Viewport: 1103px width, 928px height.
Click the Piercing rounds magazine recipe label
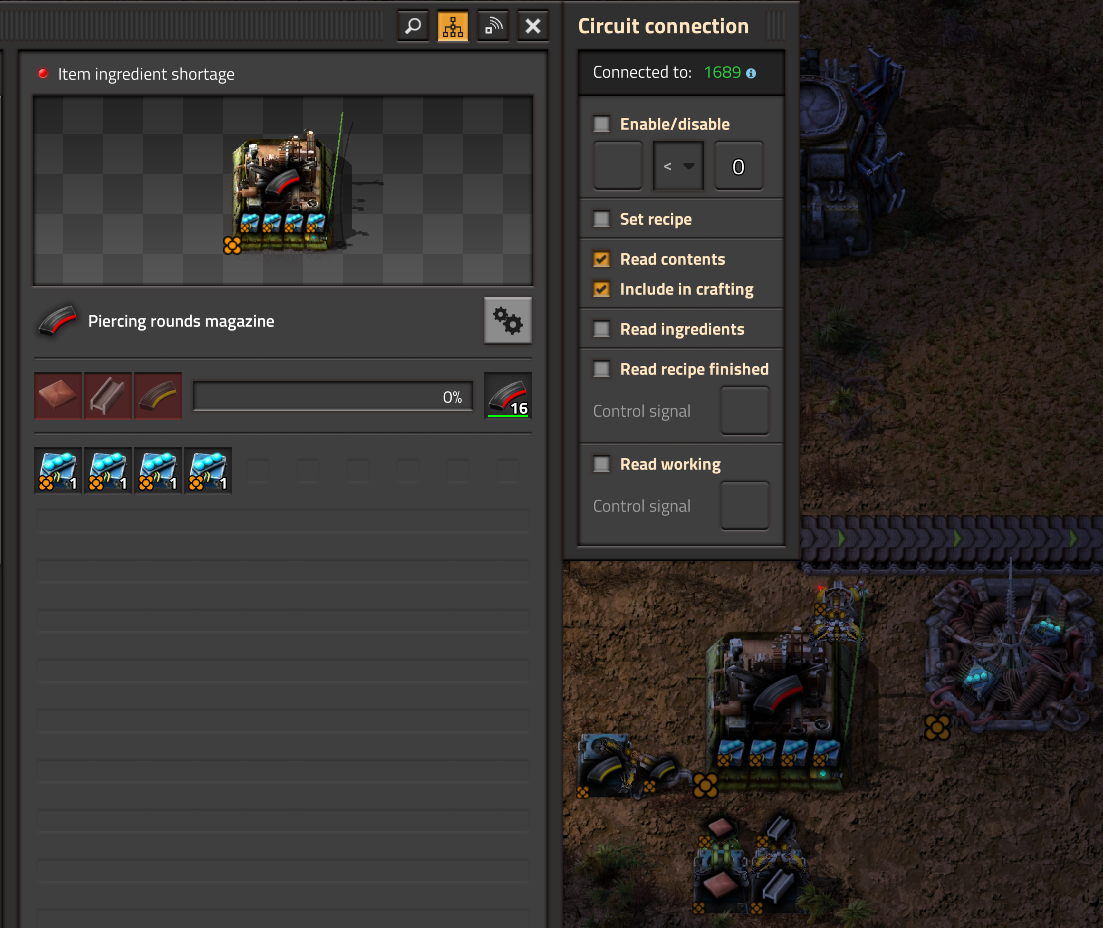[x=181, y=321]
